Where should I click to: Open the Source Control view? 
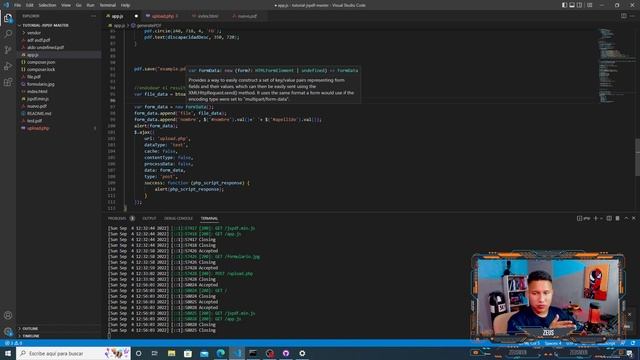point(8,50)
